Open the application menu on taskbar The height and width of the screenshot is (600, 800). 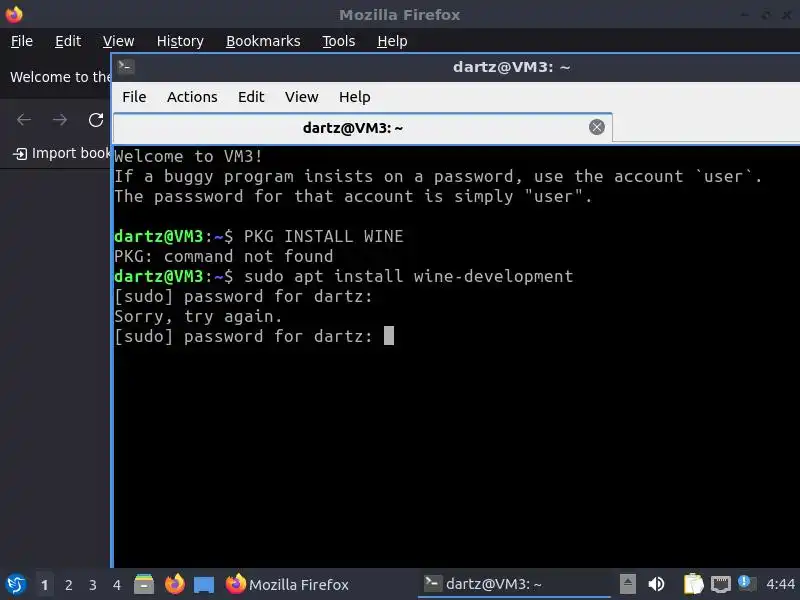tap(16, 584)
